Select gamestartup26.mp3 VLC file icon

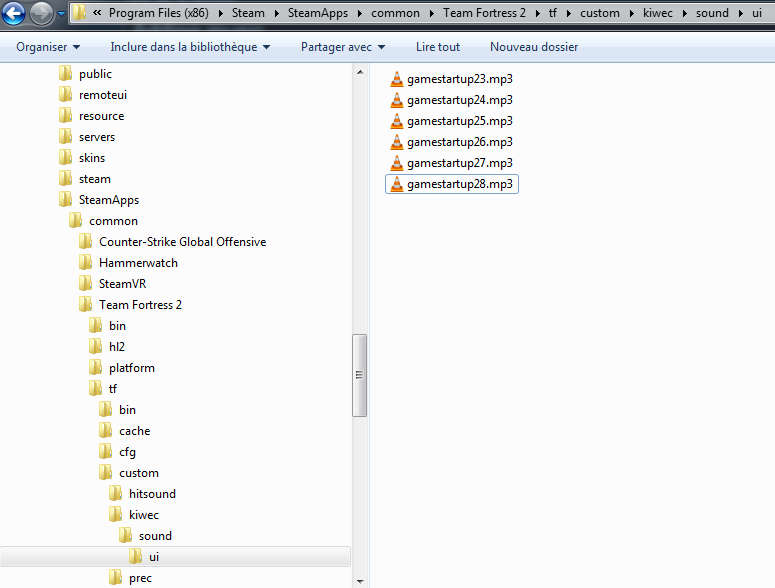tap(396, 142)
